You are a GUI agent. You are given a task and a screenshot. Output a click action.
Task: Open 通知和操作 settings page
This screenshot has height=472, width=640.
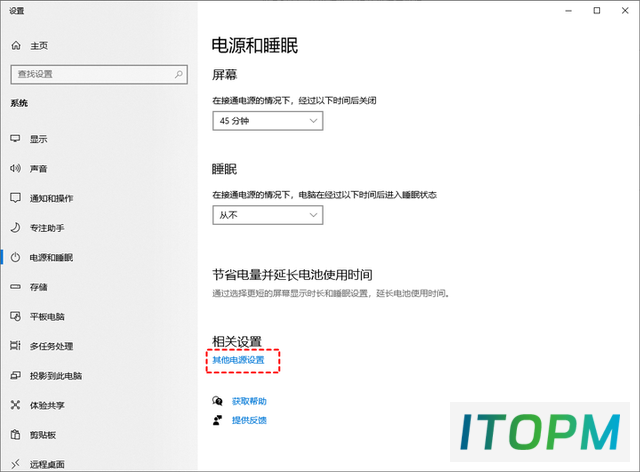(51, 198)
